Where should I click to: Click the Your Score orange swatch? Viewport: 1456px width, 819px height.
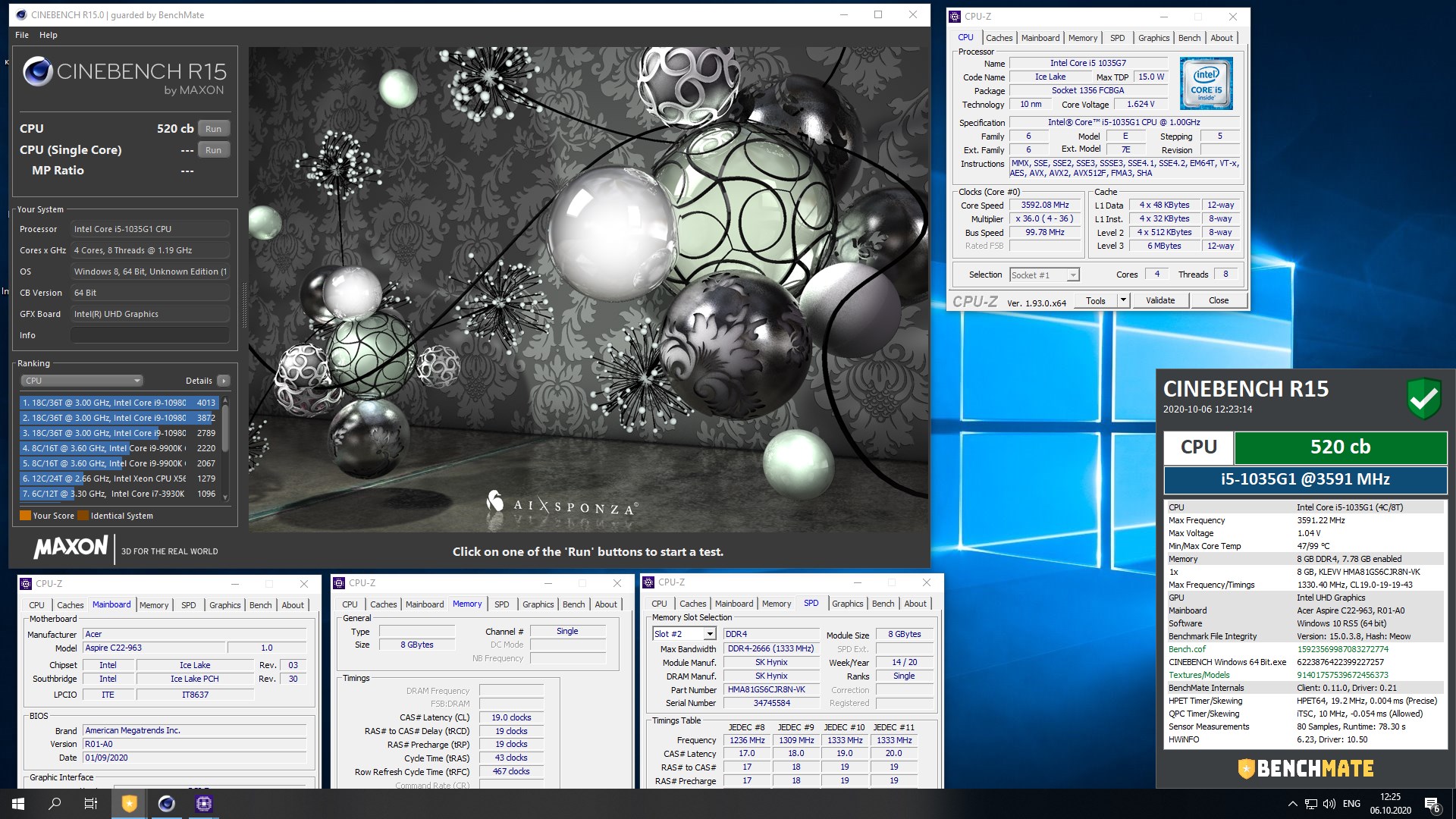(25, 516)
